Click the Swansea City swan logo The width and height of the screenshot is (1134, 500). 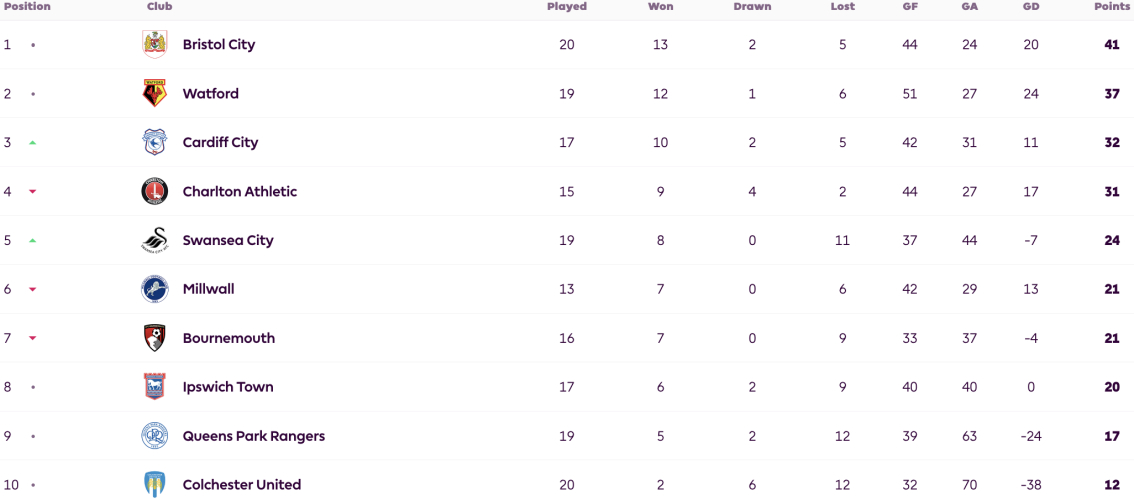pos(154,240)
